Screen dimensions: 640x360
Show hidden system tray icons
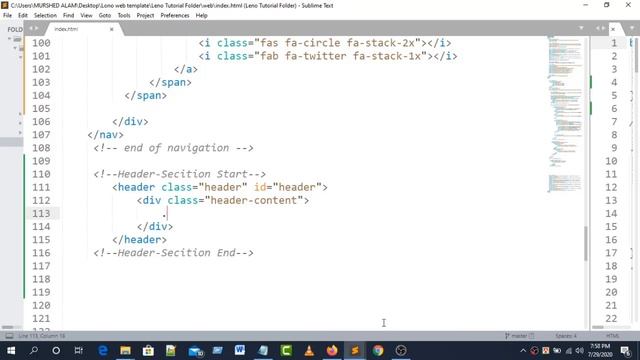(523, 351)
